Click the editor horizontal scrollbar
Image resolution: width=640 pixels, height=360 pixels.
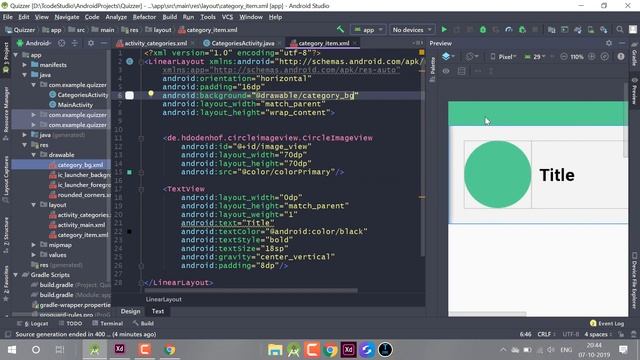(251, 291)
